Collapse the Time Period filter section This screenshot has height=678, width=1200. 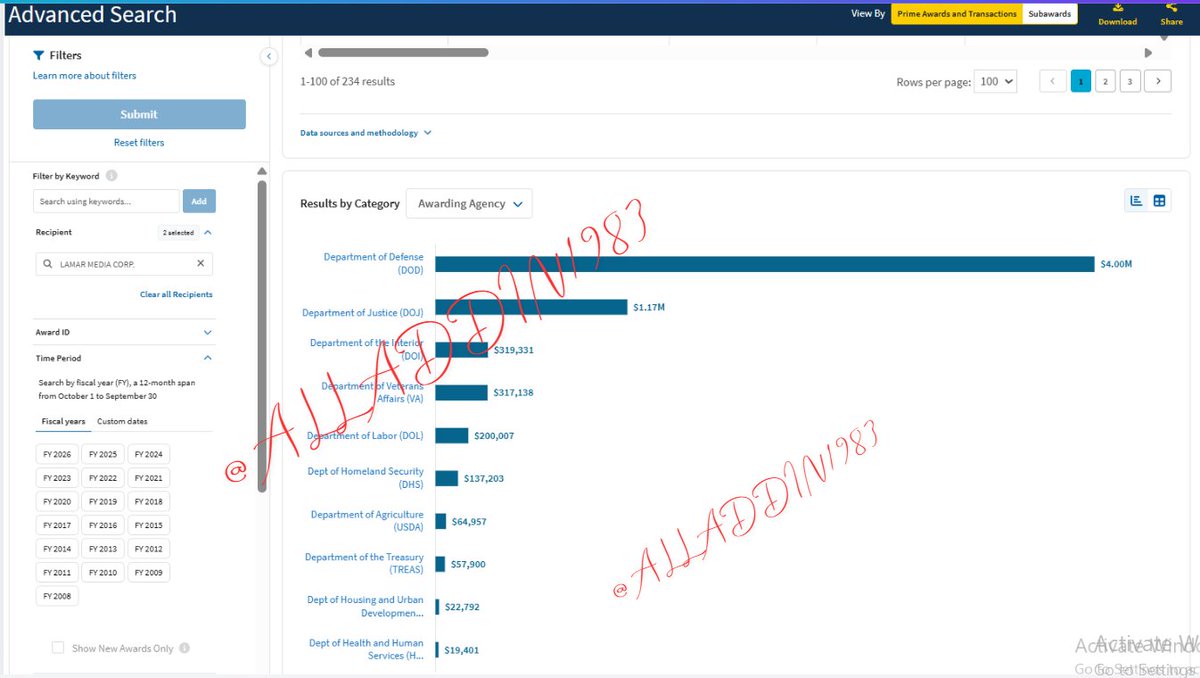[x=208, y=358]
